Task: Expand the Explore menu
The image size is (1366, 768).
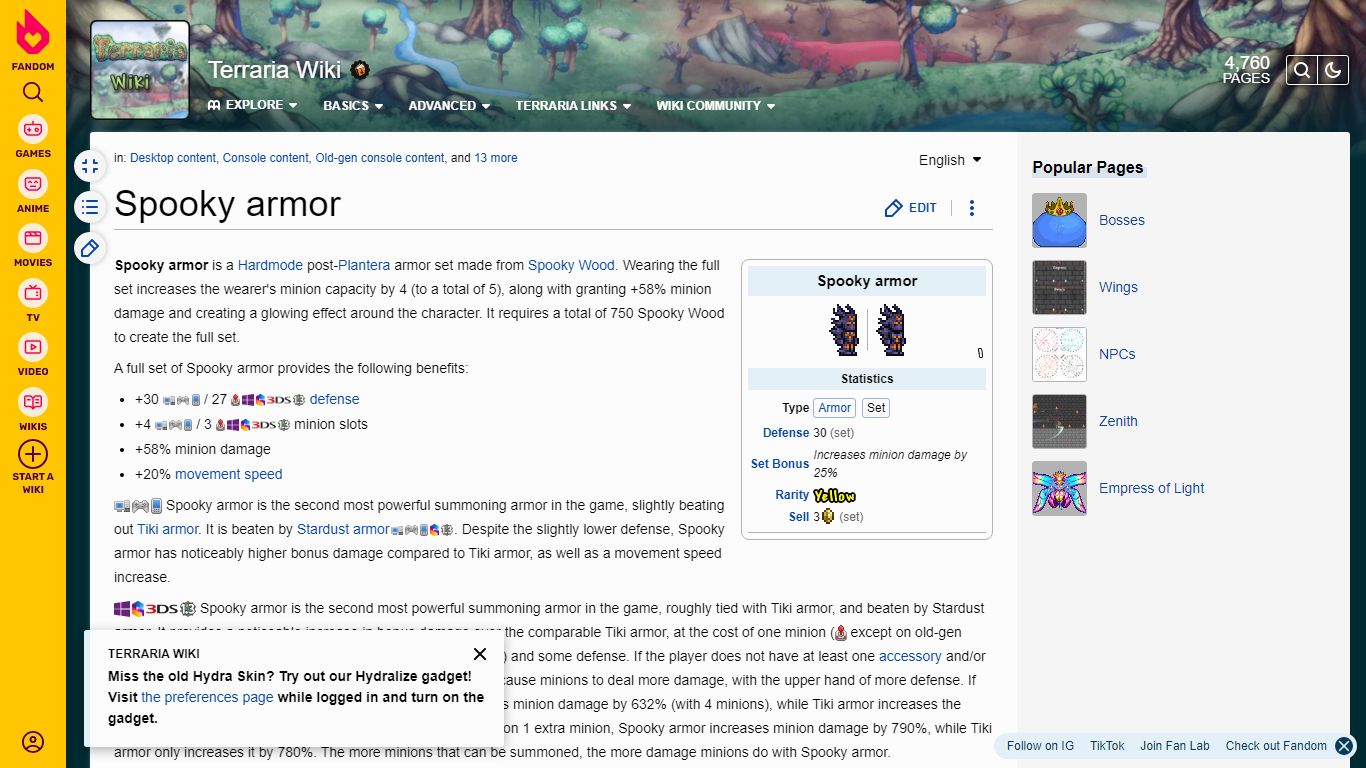Action: pos(252,105)
